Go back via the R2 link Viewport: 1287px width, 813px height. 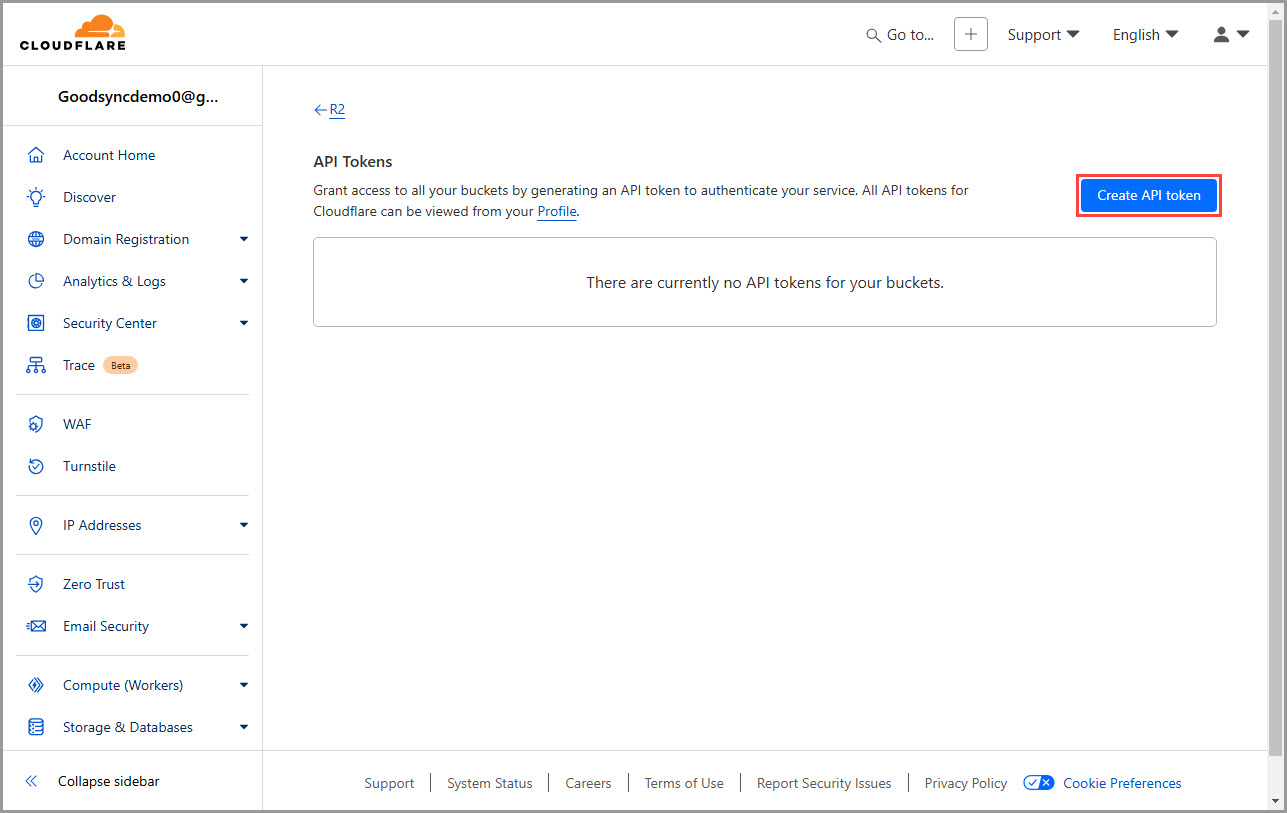point(337,110)
